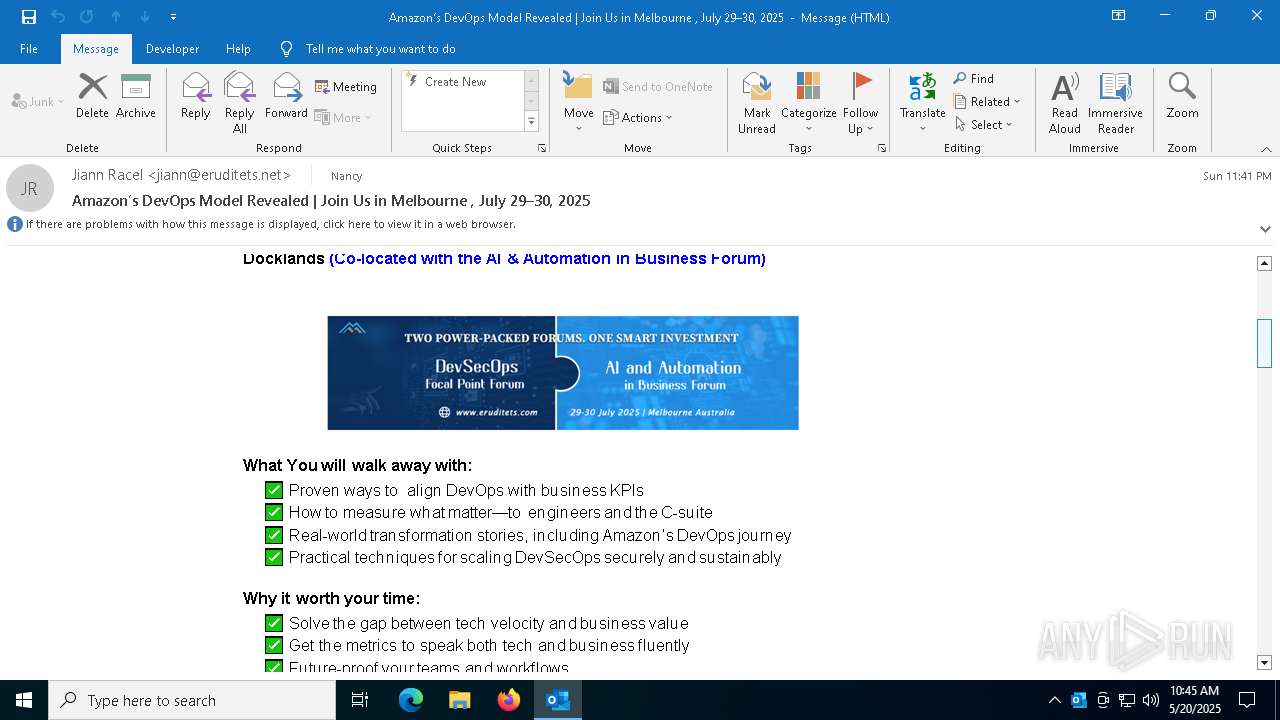This screenshot has width=1280, height=720.
Task: Save the message using the disk icon
Action: click(x=29, y=17)
